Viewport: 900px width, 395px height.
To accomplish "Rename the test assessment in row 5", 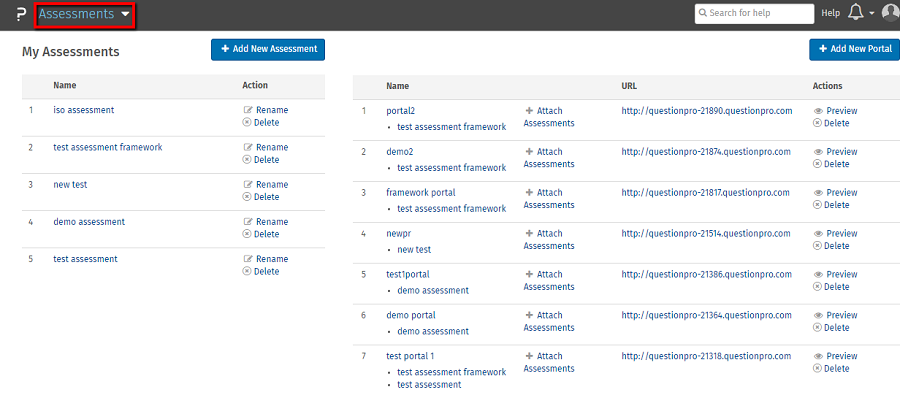I will tap(266, 260).
